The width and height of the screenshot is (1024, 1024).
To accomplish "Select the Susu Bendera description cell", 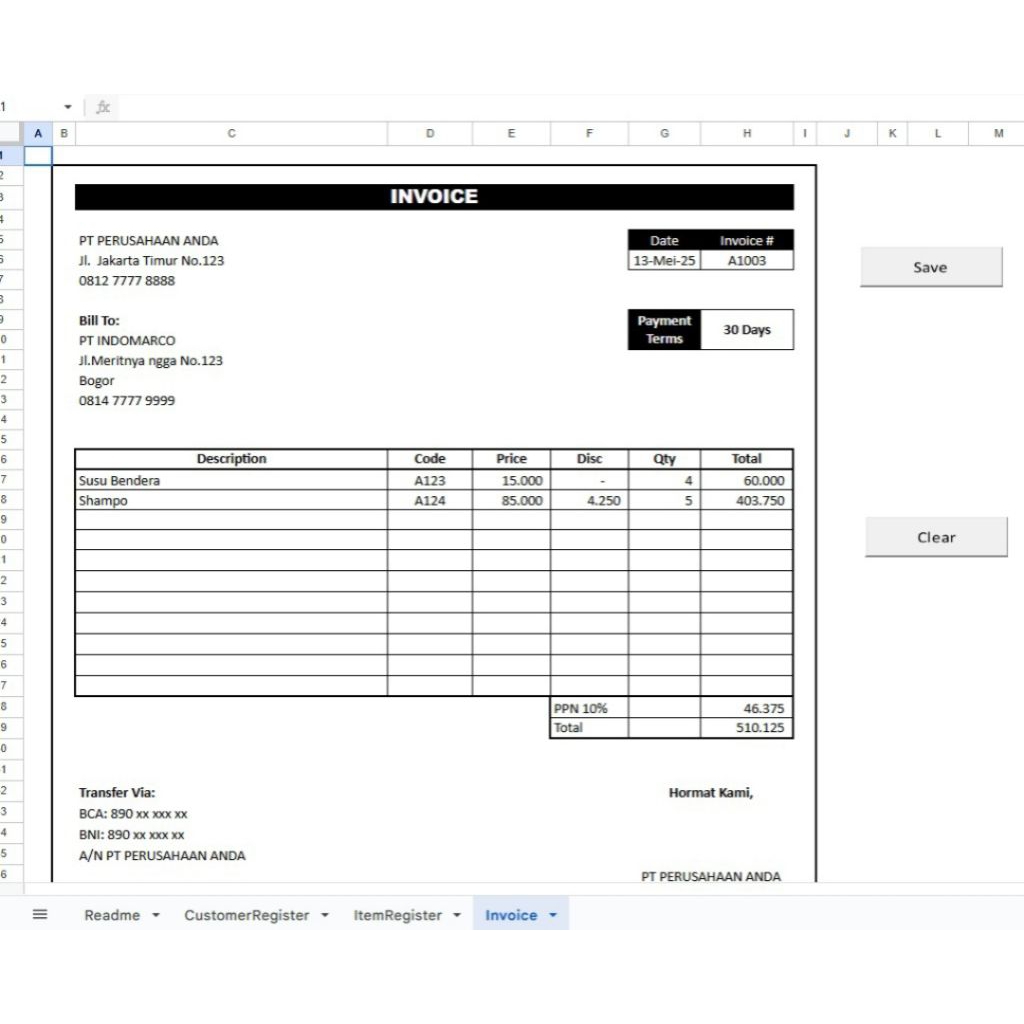I will click(x=231, y=480).
